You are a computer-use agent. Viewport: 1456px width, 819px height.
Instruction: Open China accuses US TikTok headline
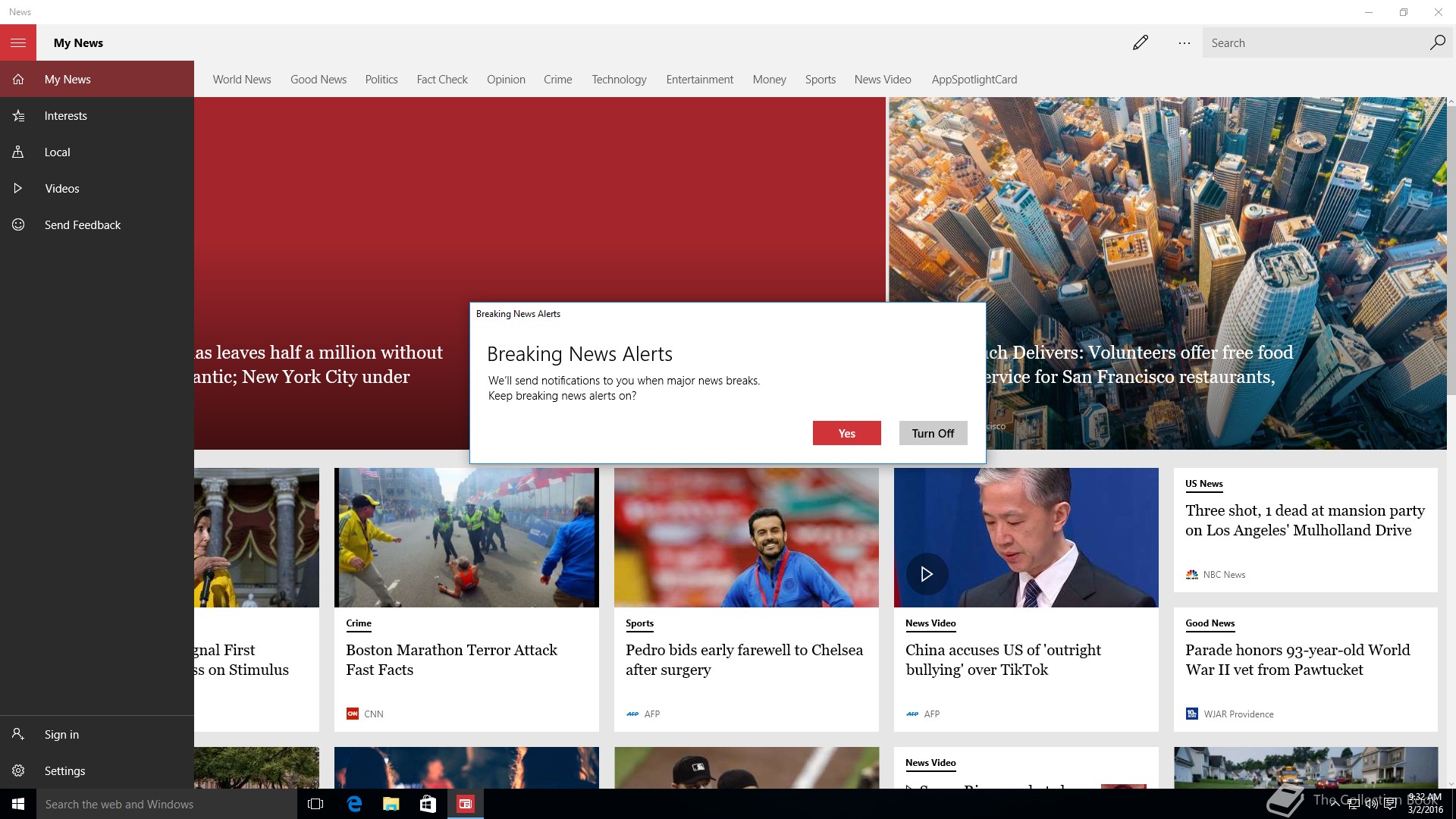point(1003,660)
